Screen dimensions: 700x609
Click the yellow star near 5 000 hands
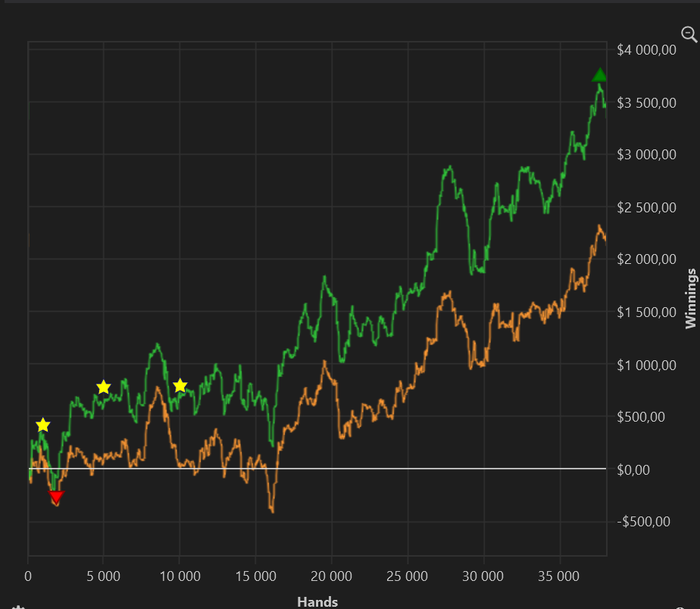click(103, 387)
